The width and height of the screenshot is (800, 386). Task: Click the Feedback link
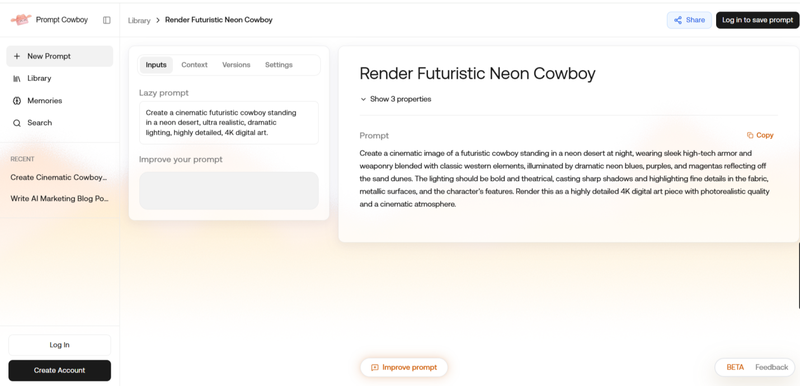(771, 367)
